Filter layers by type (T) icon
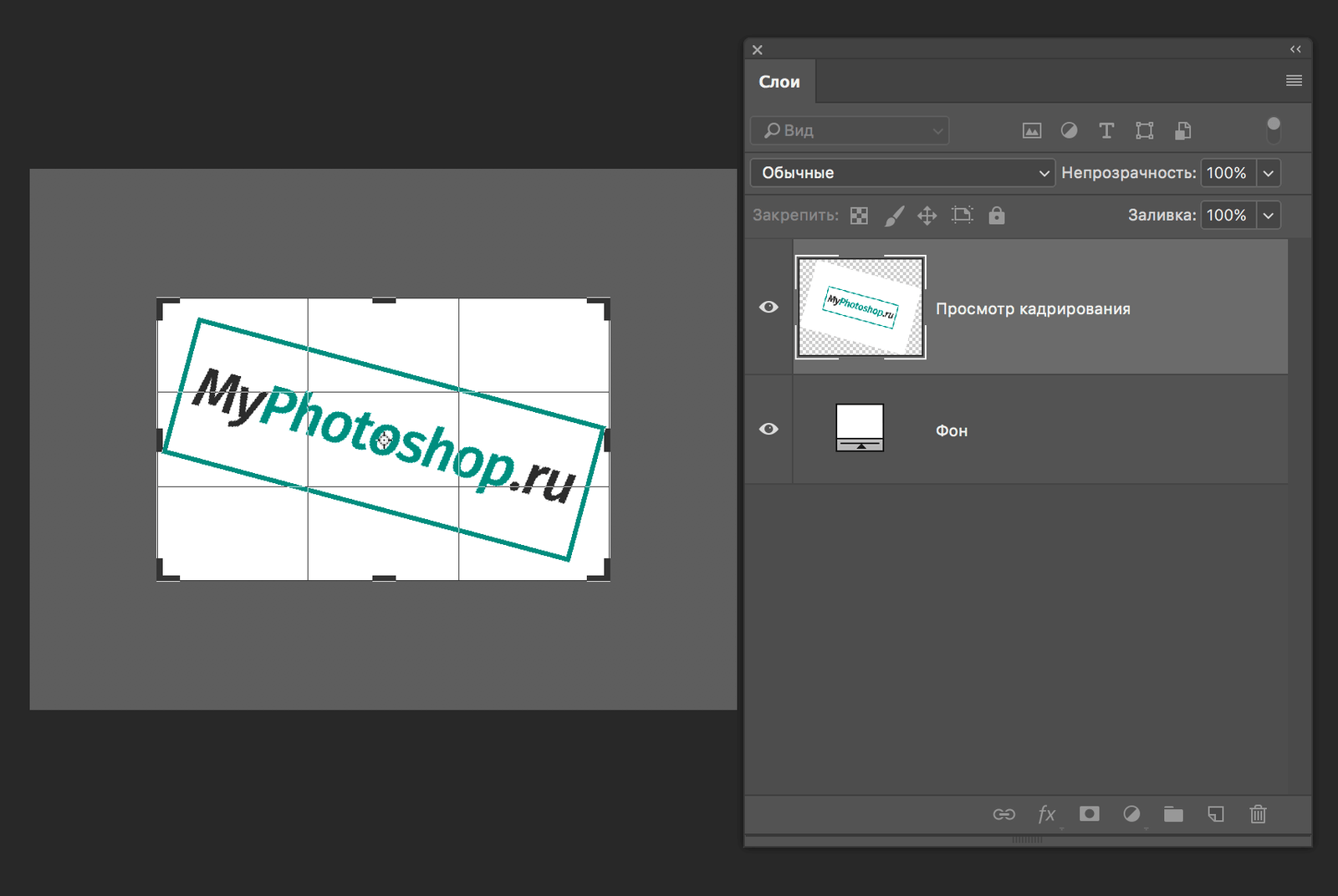The image size is (1338, 896). coord(1106,130)
